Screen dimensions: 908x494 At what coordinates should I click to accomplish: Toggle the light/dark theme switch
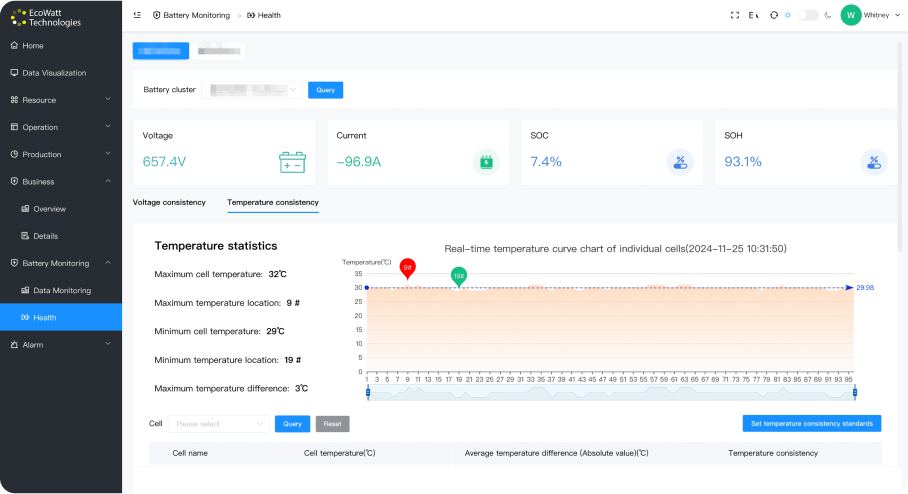(808, 15)
